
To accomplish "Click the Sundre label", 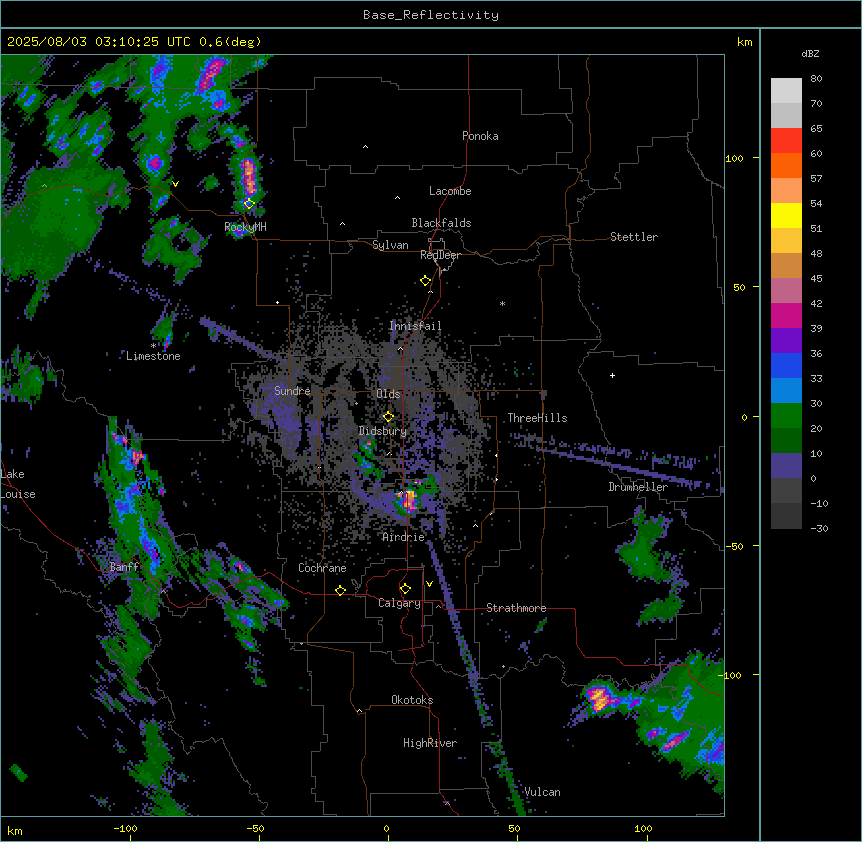I will click(x=292, y=391).
